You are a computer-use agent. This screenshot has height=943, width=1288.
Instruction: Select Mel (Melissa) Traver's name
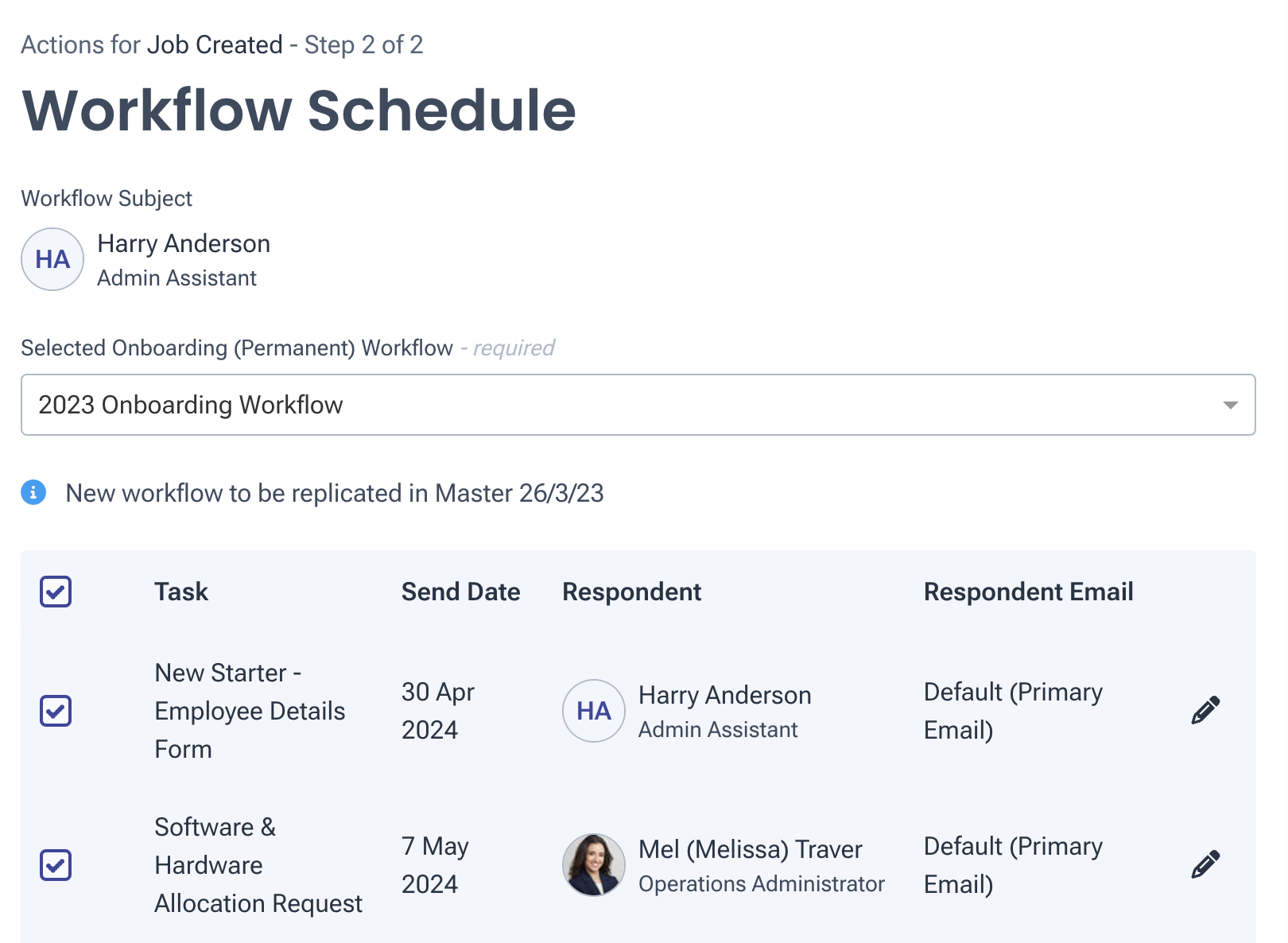(x=751, y=849)
